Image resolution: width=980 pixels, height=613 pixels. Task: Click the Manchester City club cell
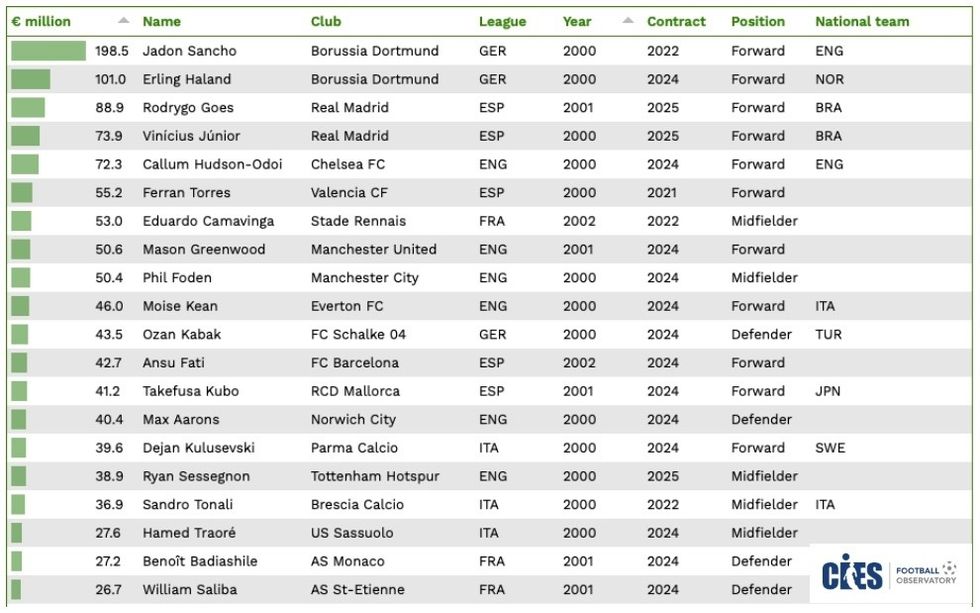click(x=365, y=278)
